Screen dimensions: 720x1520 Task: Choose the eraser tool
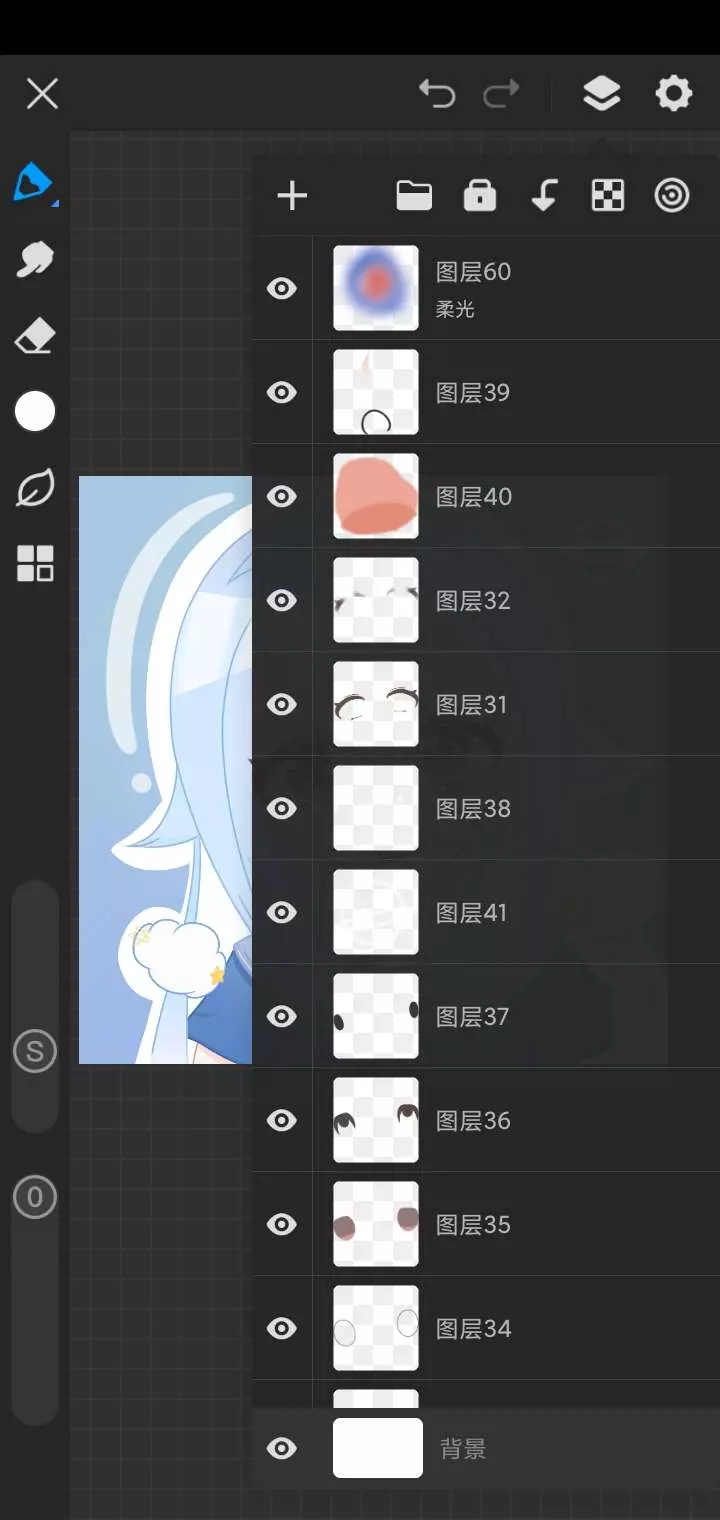click(x=35, y=337)
